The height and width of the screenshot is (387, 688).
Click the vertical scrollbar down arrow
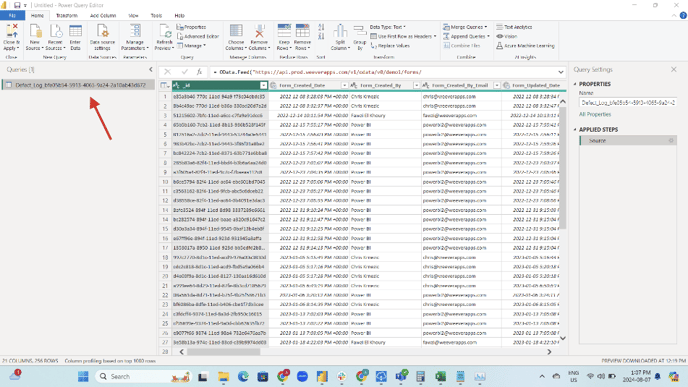[563, 338]
